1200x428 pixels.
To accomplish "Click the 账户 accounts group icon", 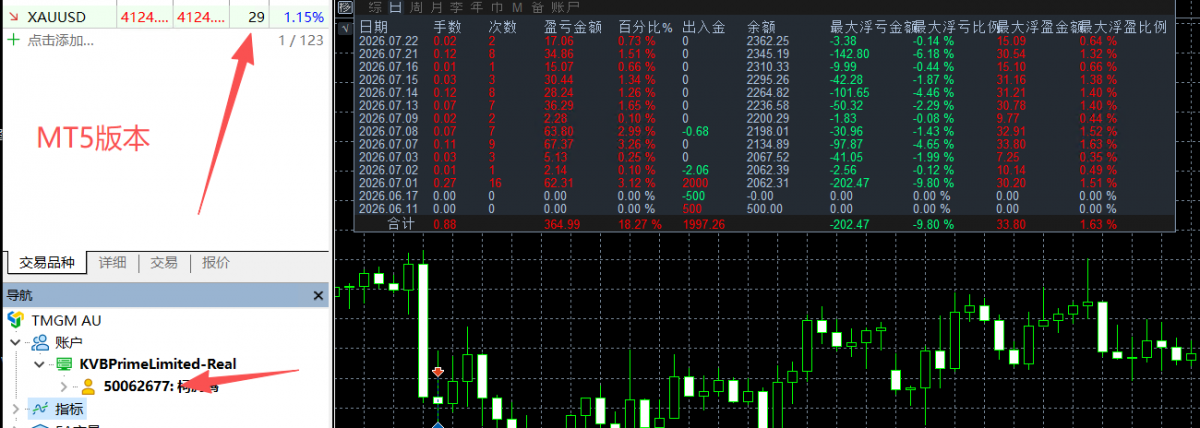I will coord(40,342).
